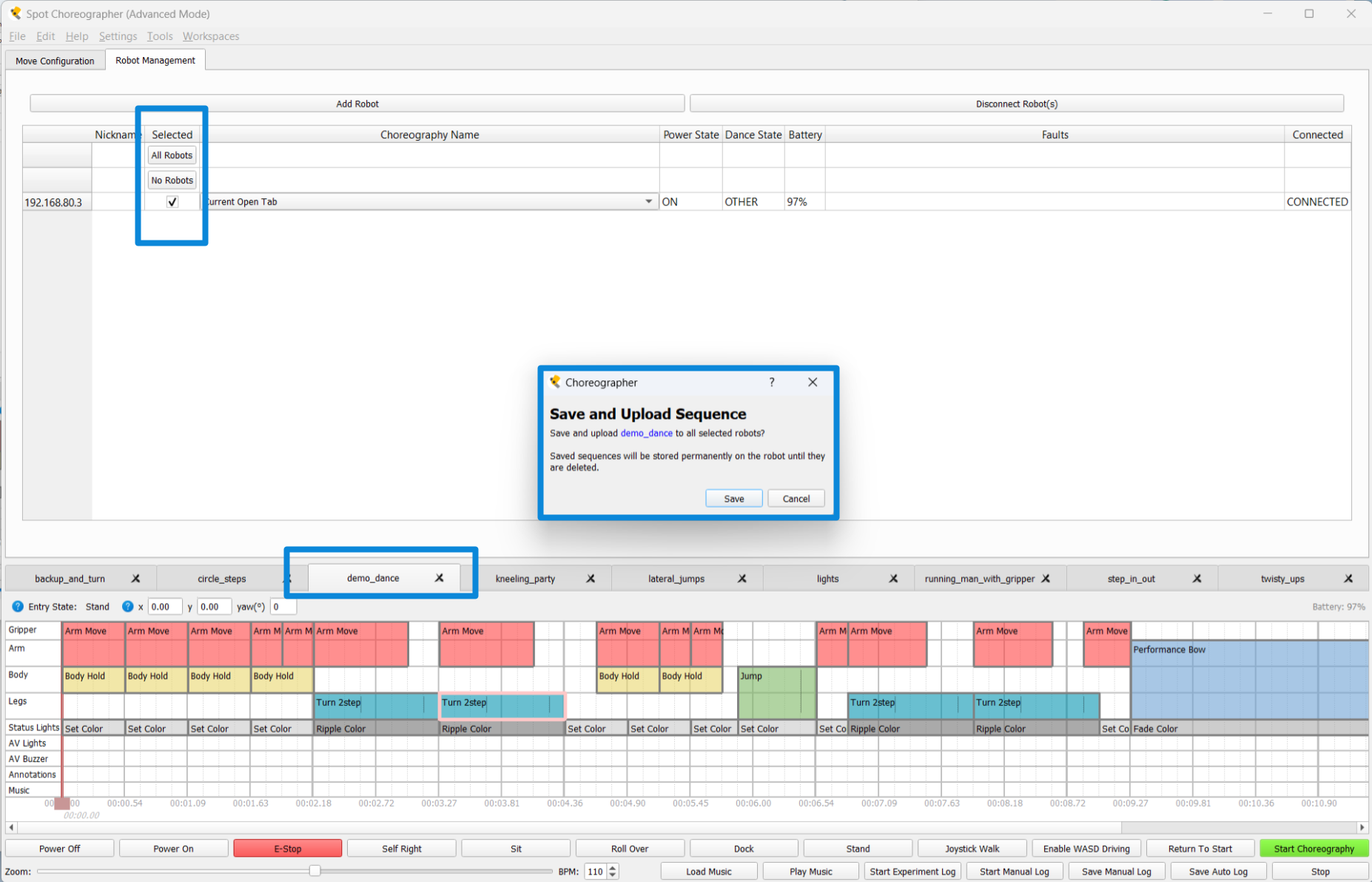Uncheck the Selected checkbox for robot 192.168.80.3
1372x882 pixels.
coord(172,202)
